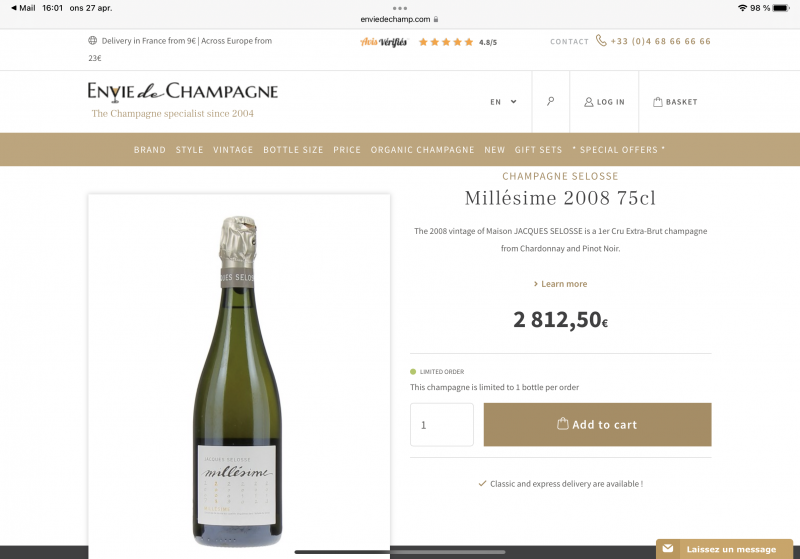Open the user Log In icon
Viewport: 800px width, 559px height.
tap(589, 102)
